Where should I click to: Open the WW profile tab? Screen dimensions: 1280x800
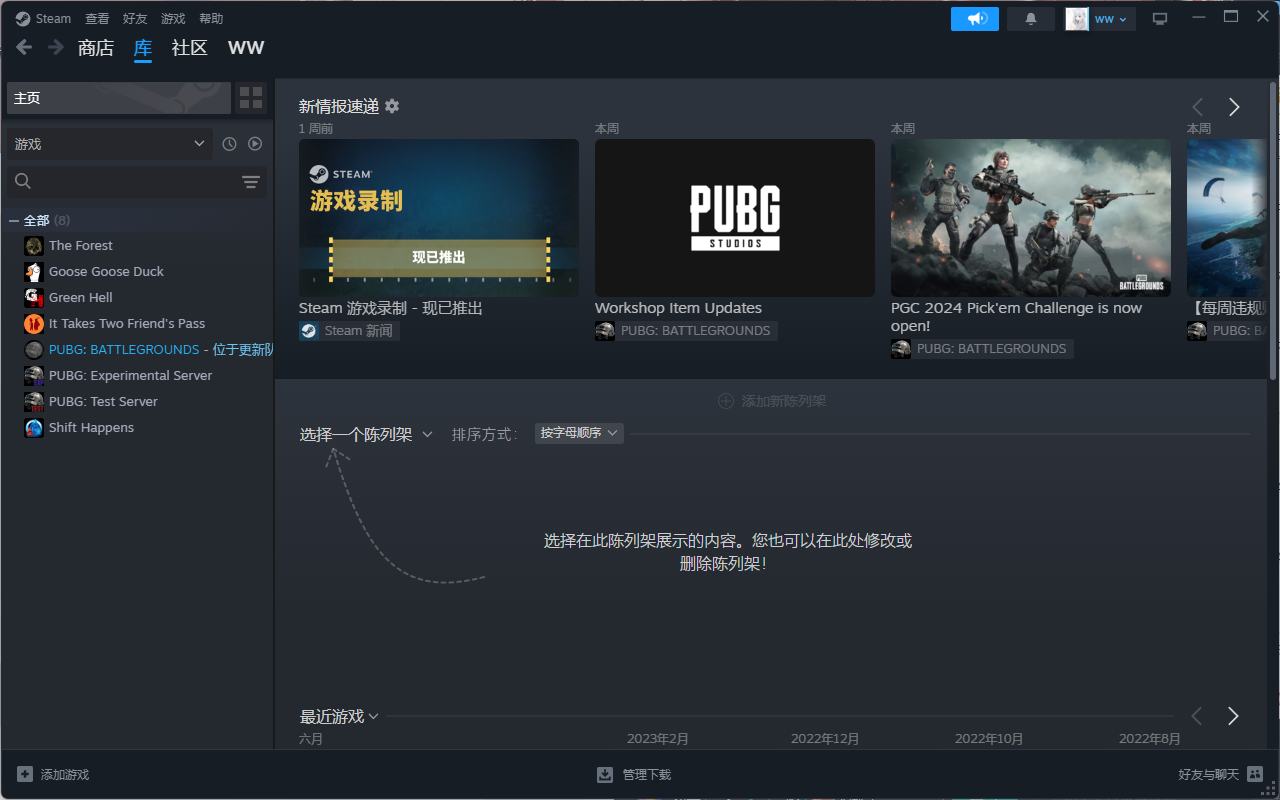[x=246, y=48]
